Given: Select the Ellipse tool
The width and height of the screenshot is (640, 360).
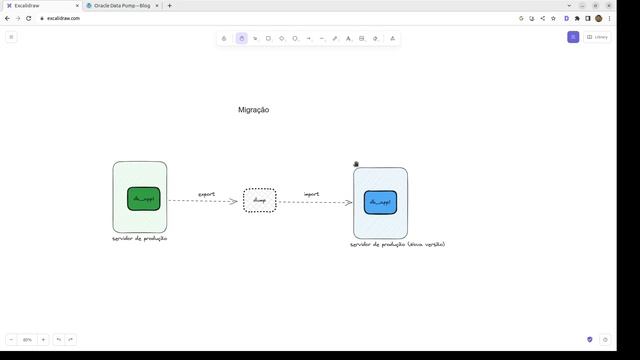Looking at the screenshot, I should [x=295, y=38].
